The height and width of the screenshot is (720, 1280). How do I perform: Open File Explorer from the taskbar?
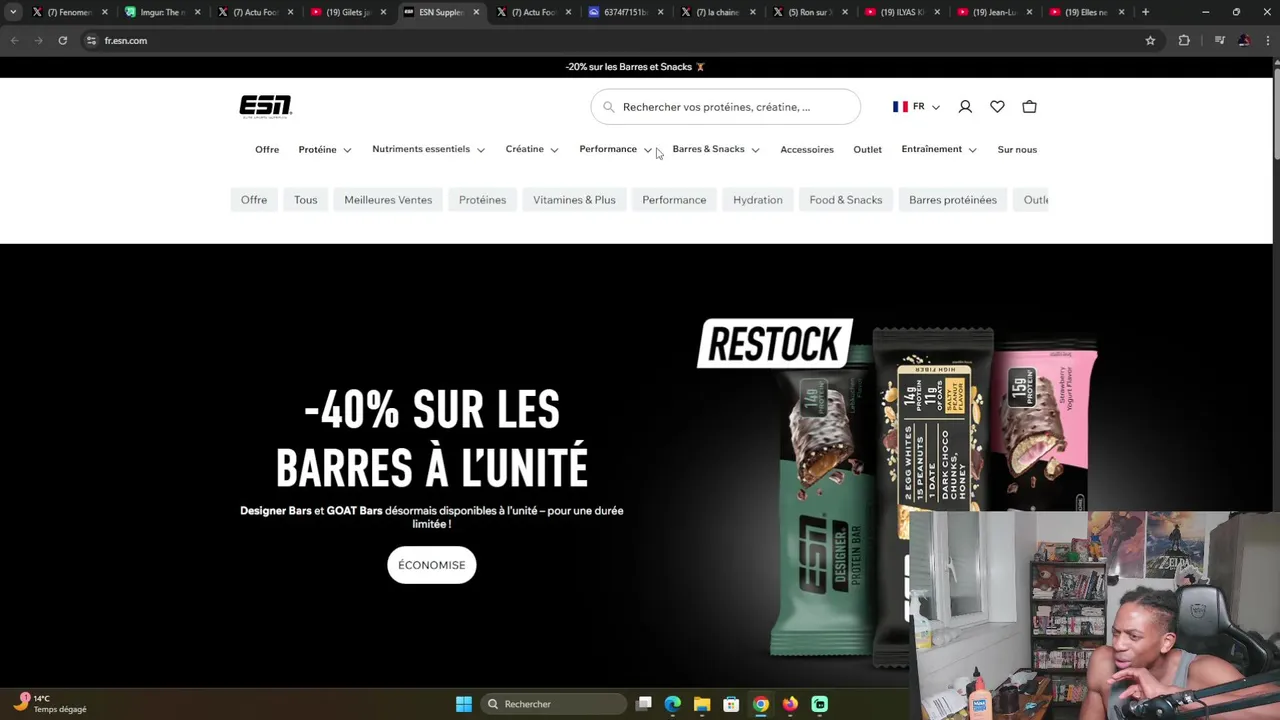point(702,704)
